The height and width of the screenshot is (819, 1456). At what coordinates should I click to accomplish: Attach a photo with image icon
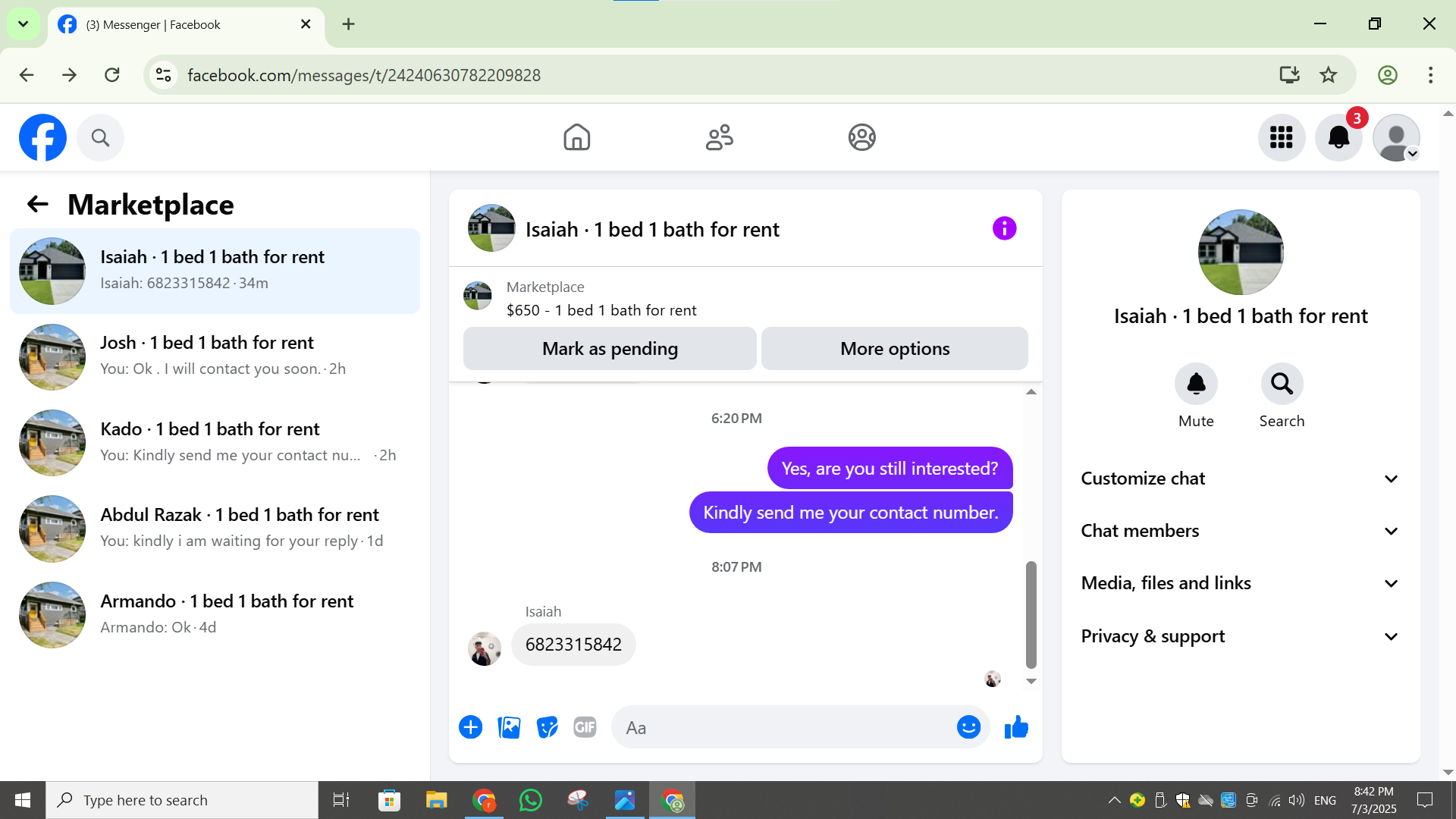pyautogui.click(x=509, y=727)
